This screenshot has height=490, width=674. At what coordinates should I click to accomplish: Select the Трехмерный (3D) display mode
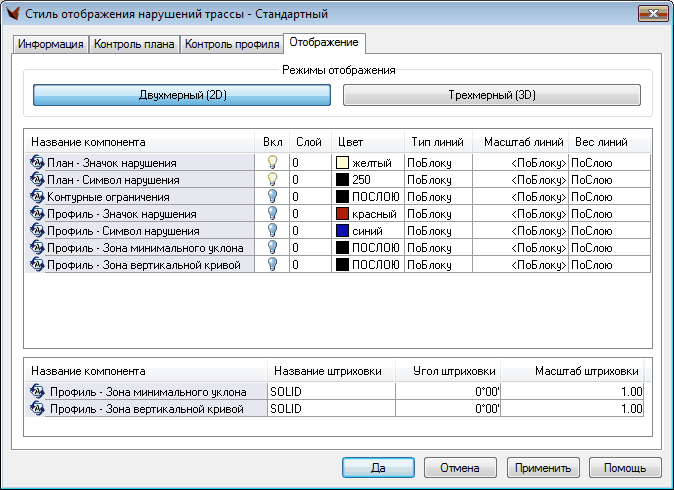coord(491,95)
